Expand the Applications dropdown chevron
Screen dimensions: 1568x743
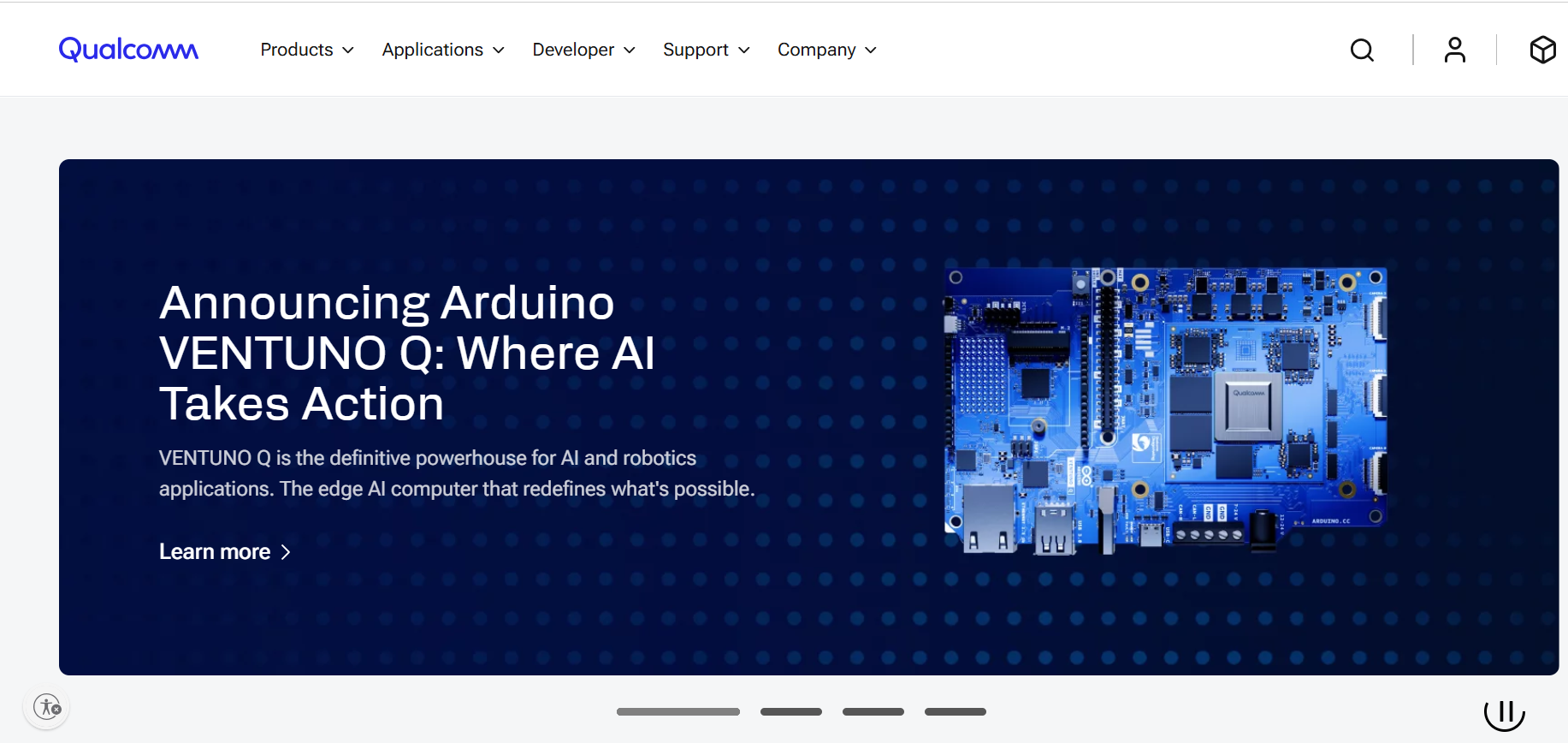499,51
